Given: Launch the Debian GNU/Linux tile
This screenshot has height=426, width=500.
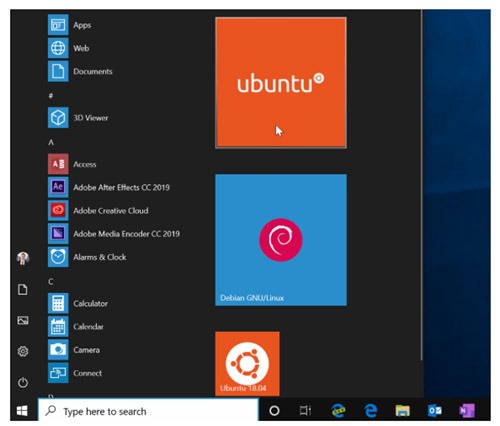Looking at the screenshot, I should (x=281, y=240).
